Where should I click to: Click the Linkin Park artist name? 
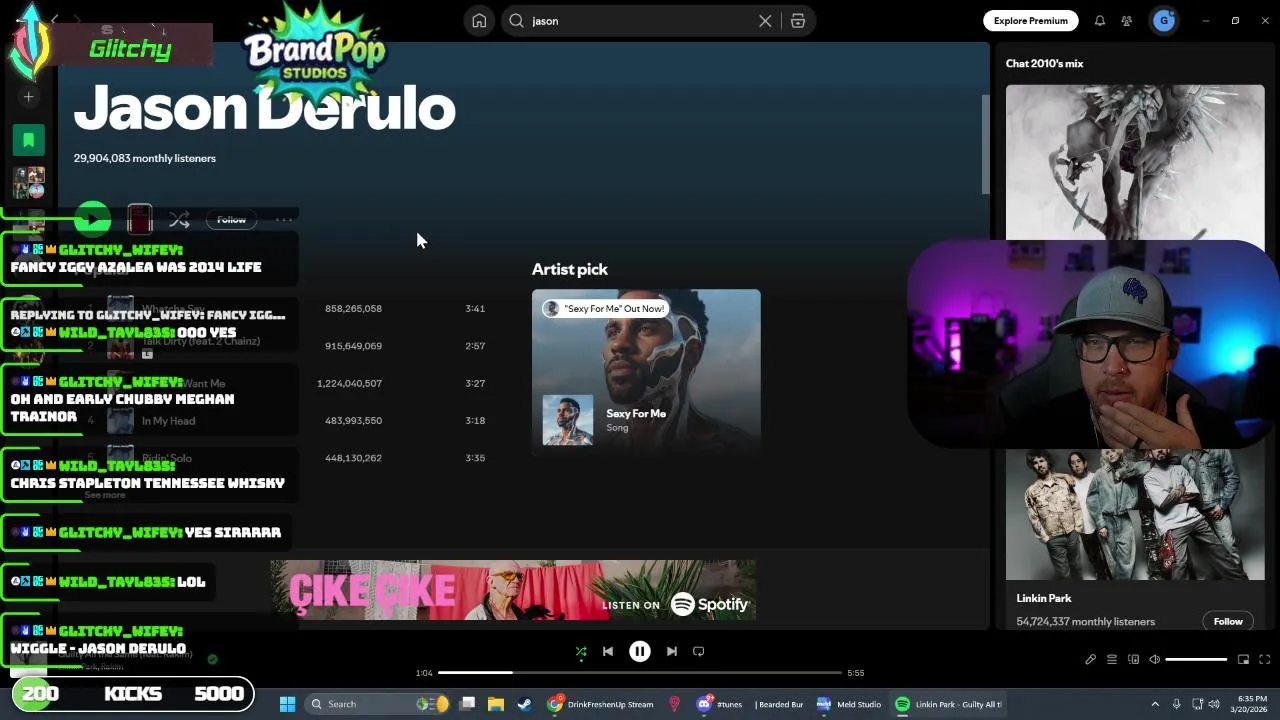point(1043,598)
